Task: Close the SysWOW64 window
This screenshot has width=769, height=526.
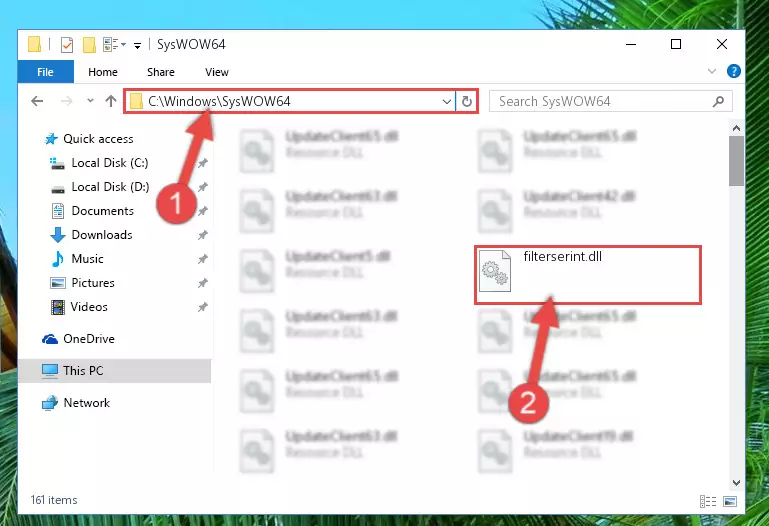Action: tap(721, 44)
